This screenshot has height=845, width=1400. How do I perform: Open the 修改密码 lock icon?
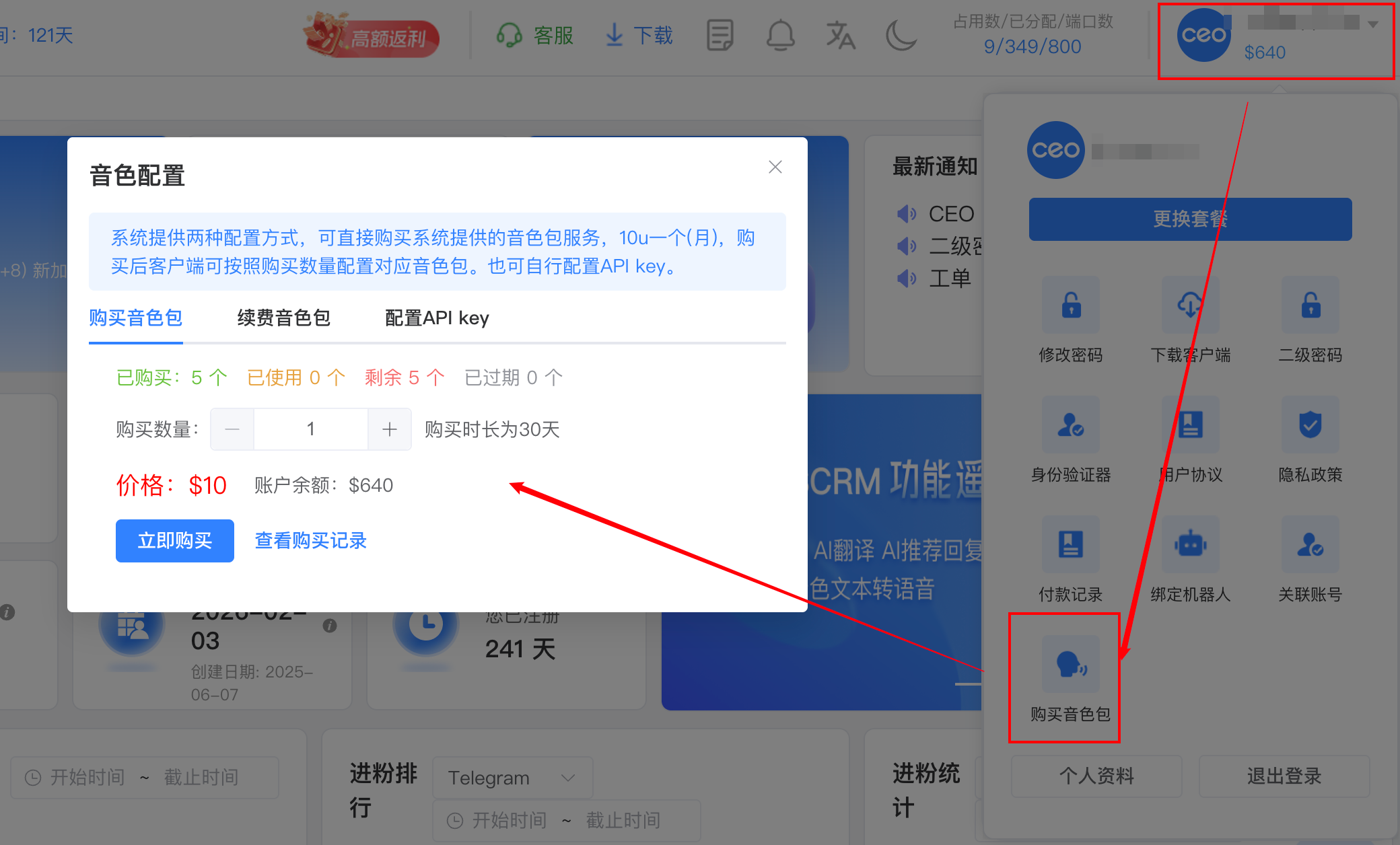point(1070,305)
